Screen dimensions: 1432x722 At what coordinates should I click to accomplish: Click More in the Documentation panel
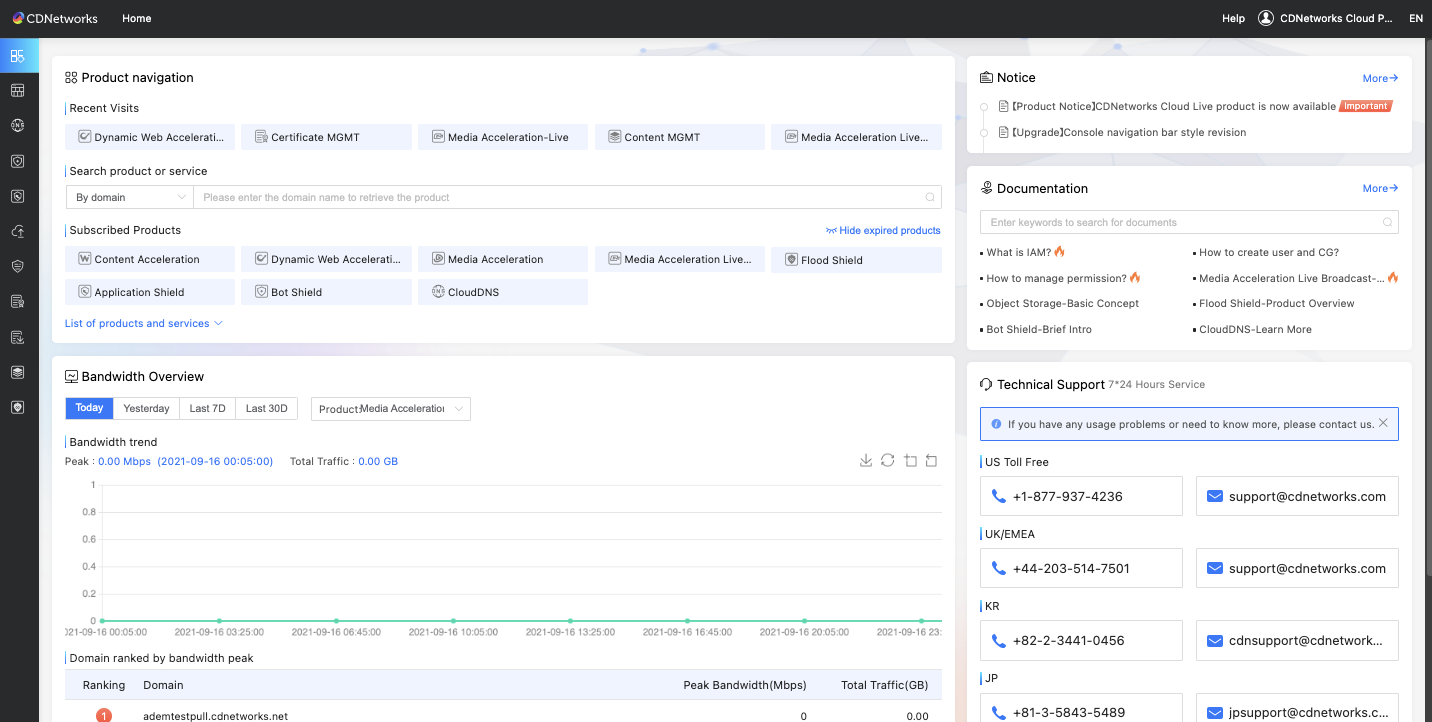[1380, 188]
